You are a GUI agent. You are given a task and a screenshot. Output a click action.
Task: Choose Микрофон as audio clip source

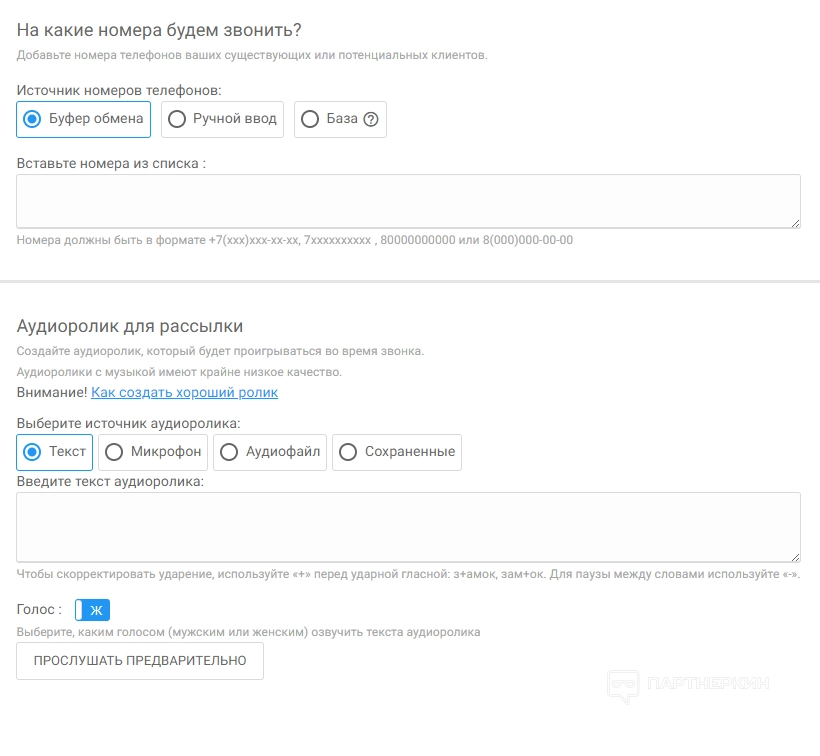pos(153,452)
